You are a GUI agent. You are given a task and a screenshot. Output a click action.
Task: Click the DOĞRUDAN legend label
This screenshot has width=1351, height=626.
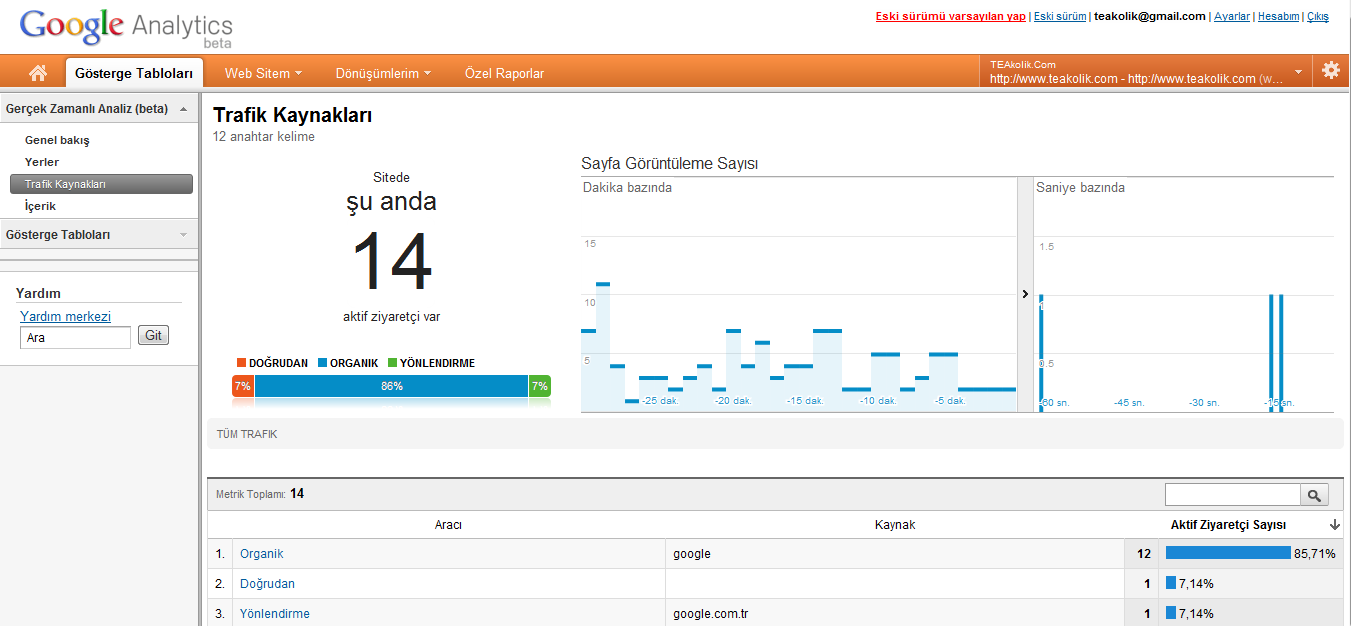278,363
